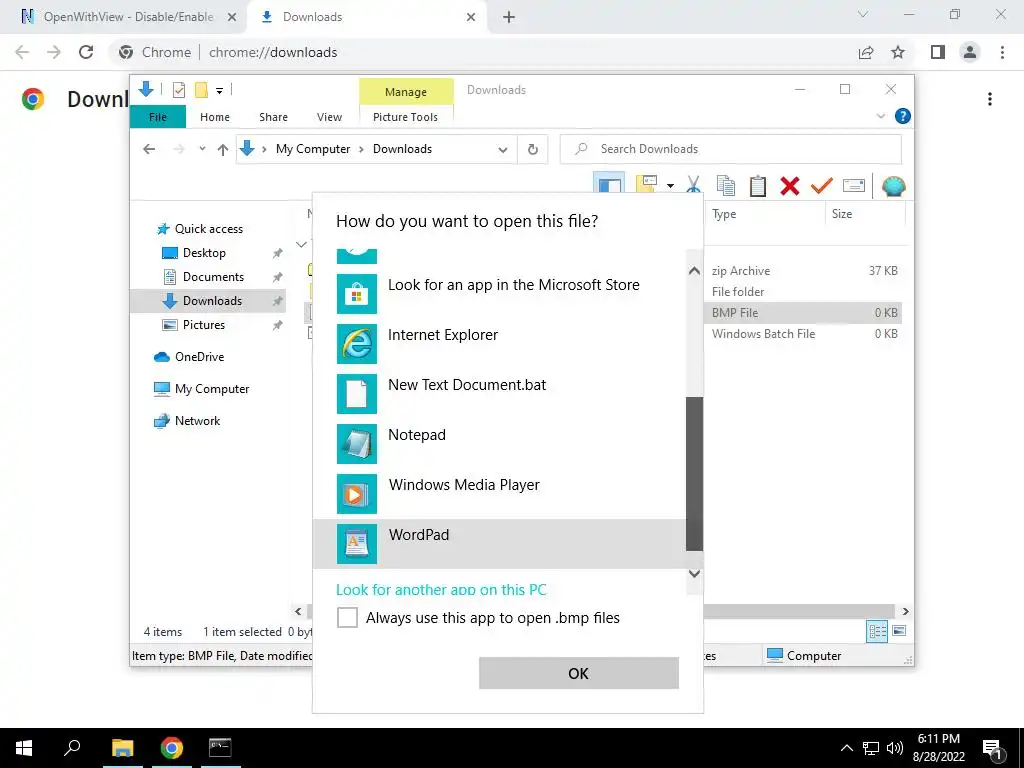Refresh the Downloads folder view
Image resolution: width=1024 pixels, height=768 pixels.
tap(533, 149)
